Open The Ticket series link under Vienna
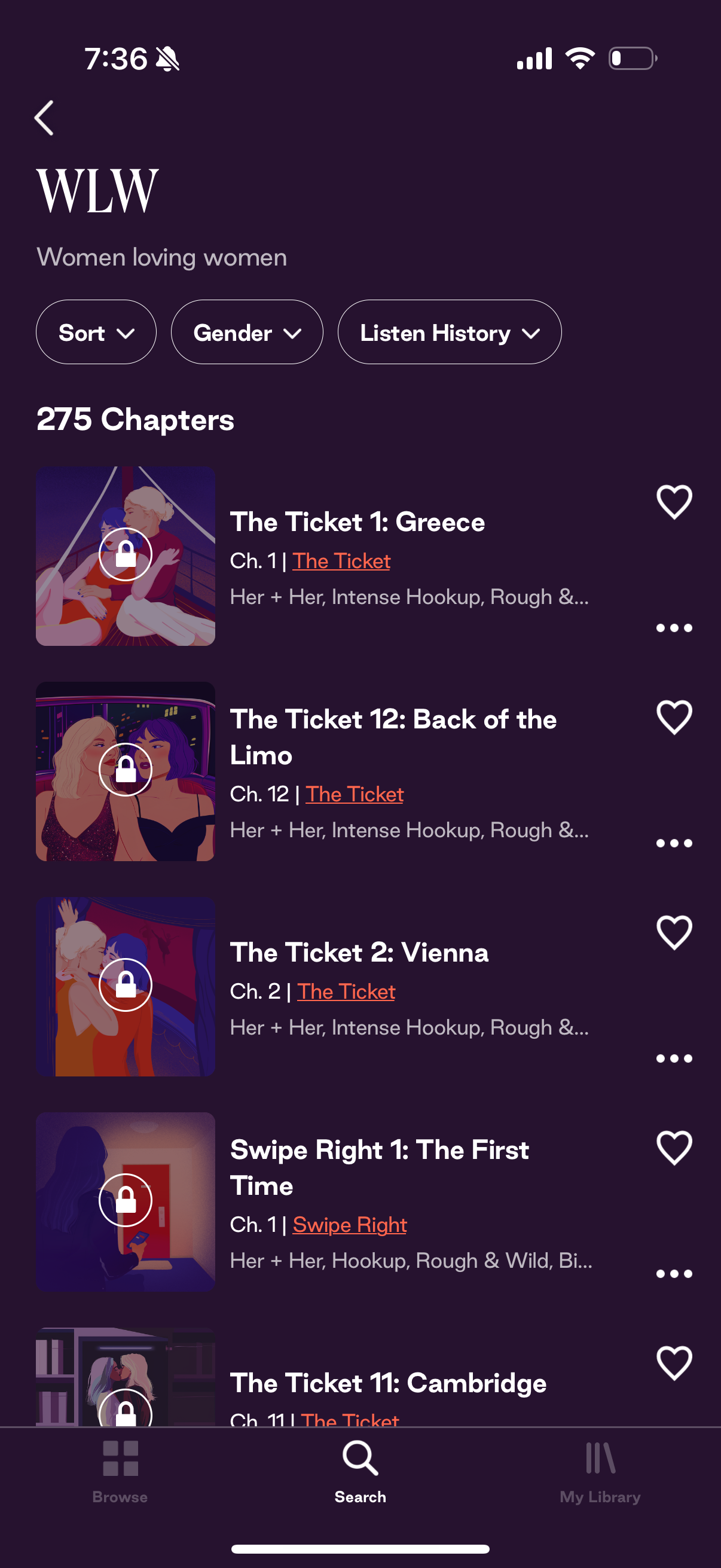The height and width of the screenshot is (1568, 721). [x=346, y=992]
